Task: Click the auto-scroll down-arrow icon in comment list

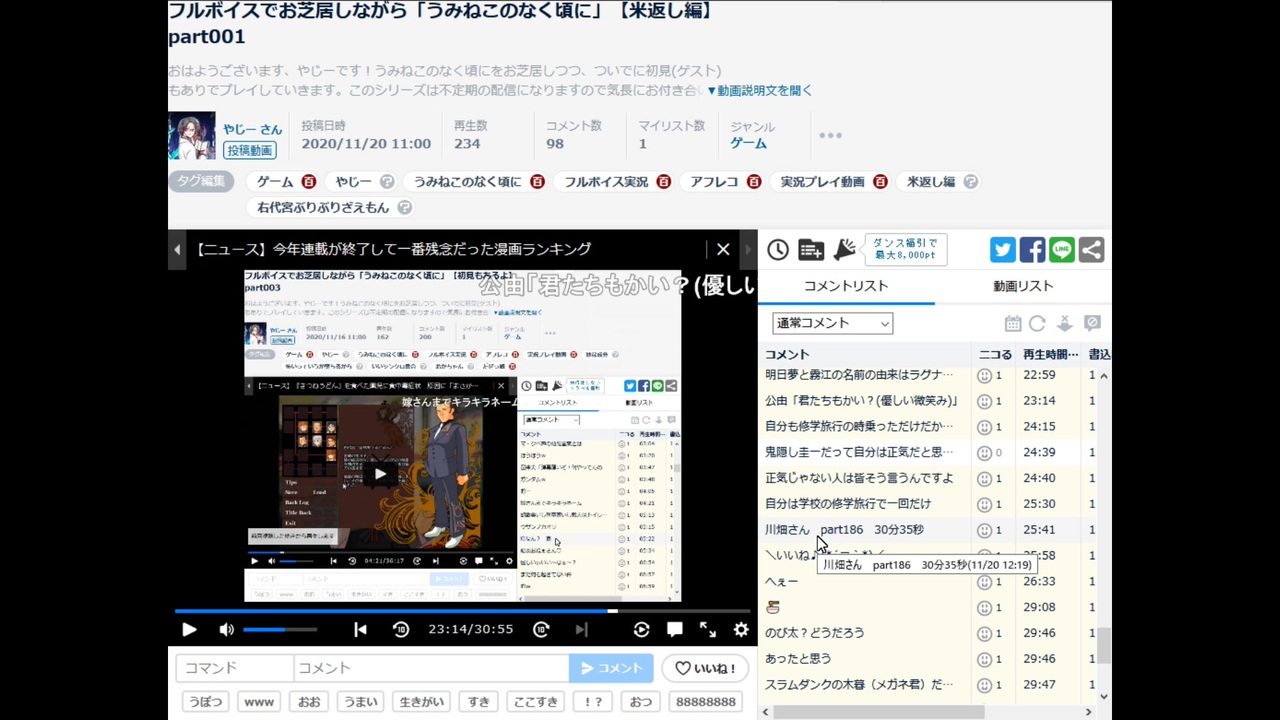Action: pyautogui.click(x=1065, y=324)
